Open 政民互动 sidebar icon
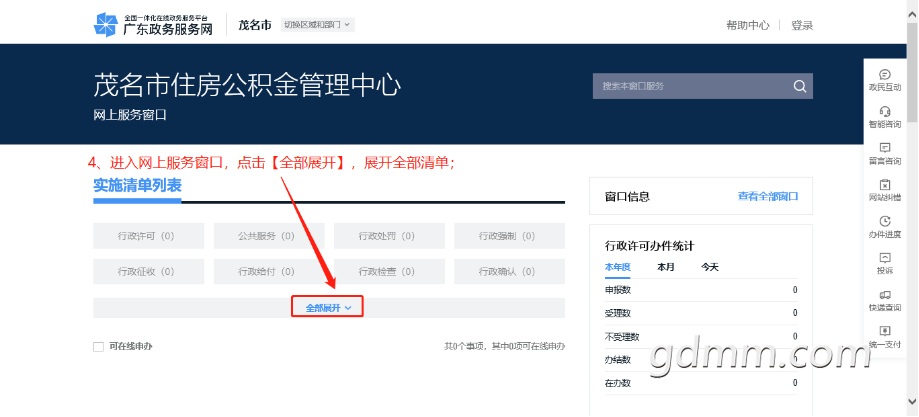Screen dimensions: 919x417 click(x=885, y=80)
